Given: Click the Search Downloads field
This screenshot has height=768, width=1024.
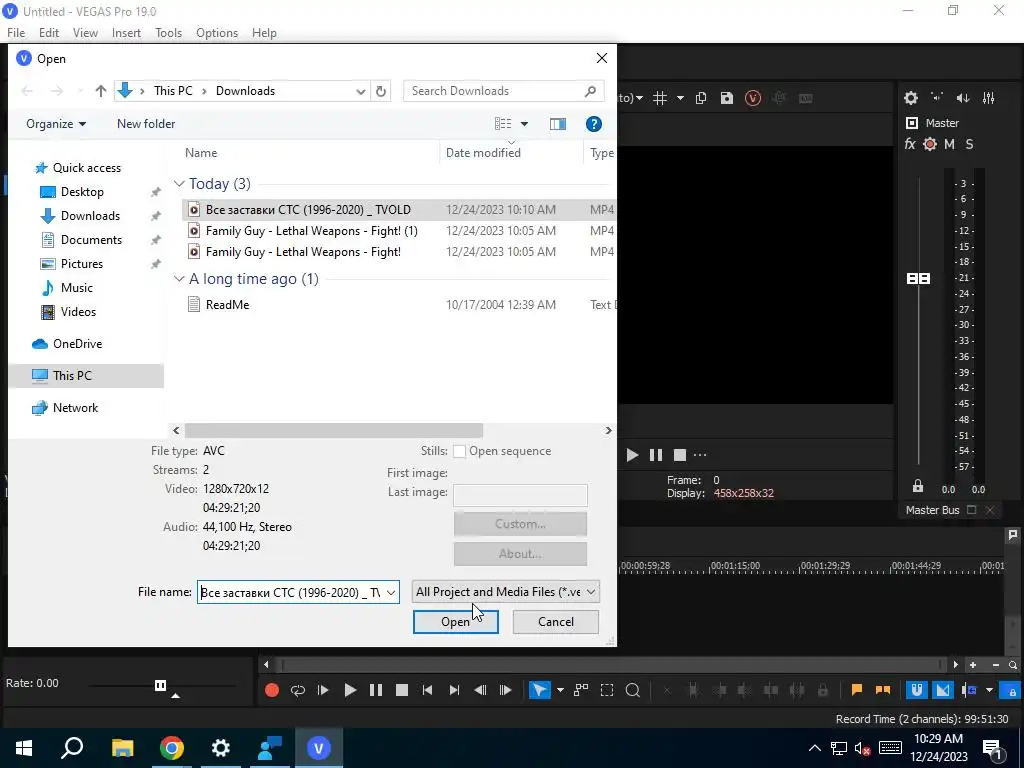Looking at the screenshot, I should pyautogui.click(x=504, y=91).
